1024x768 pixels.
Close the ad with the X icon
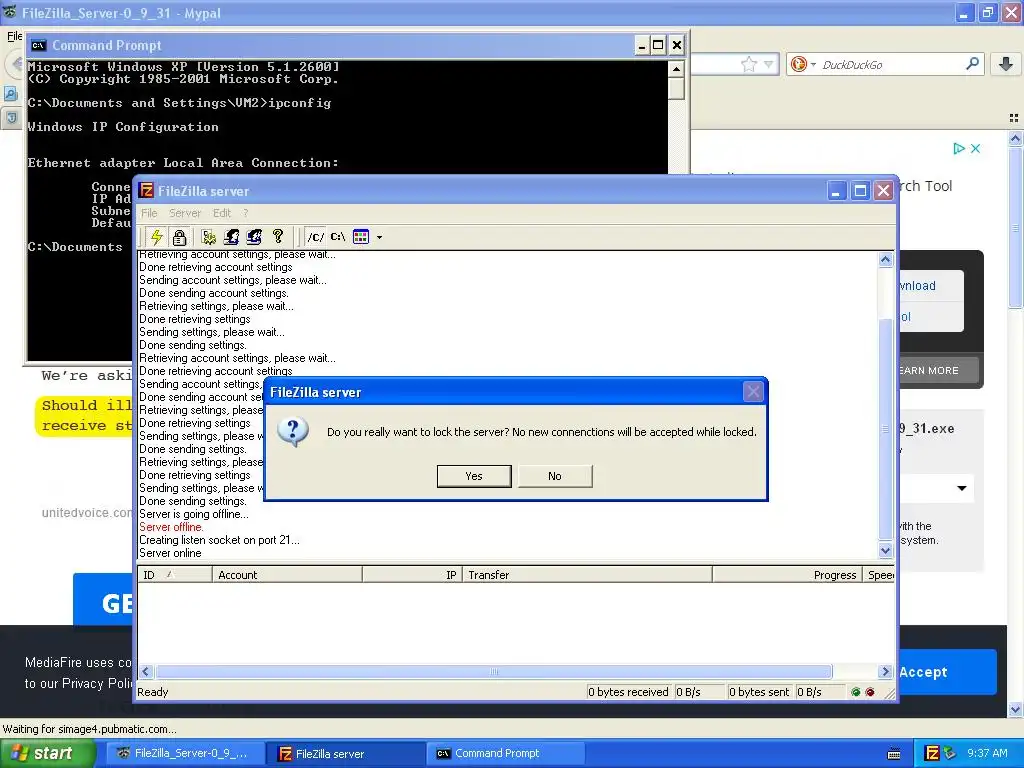click(975, 148)
